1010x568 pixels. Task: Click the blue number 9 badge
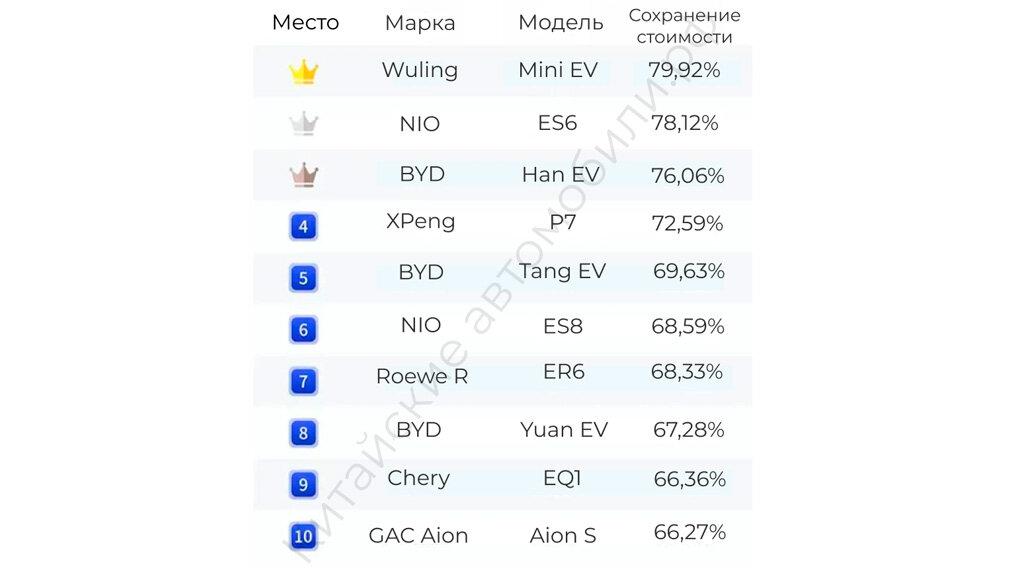click(x=303, y=484)
